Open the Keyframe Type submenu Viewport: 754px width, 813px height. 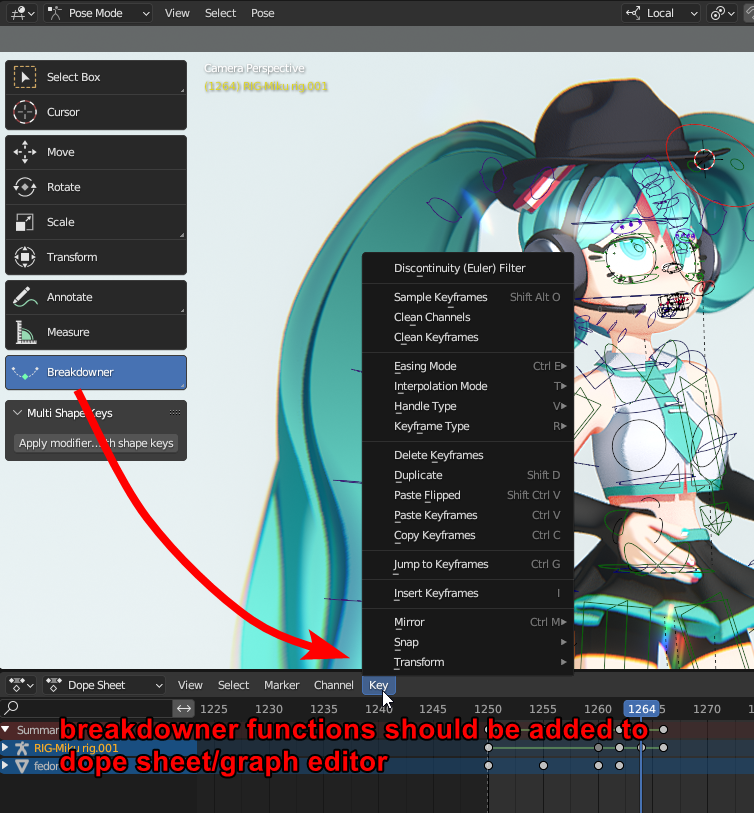click(x=468, y=426)
